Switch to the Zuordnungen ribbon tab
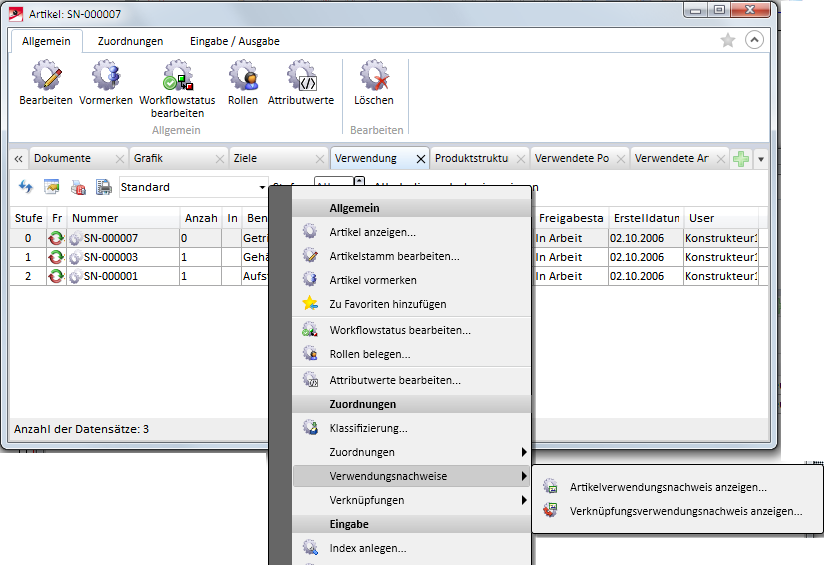This screenshot has height=565, width=824. coord(130,41)
